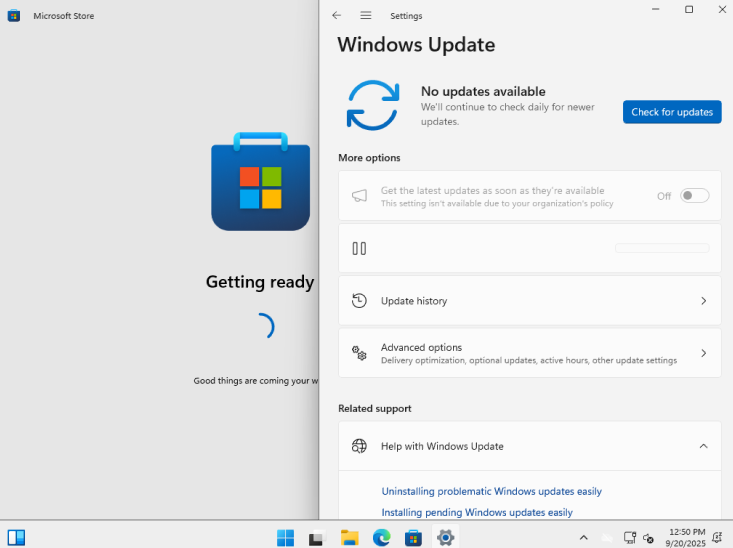This screenshot has height=548, width=733.
Task: Click the Help with Windows Update label
Action: coord(442,446)
